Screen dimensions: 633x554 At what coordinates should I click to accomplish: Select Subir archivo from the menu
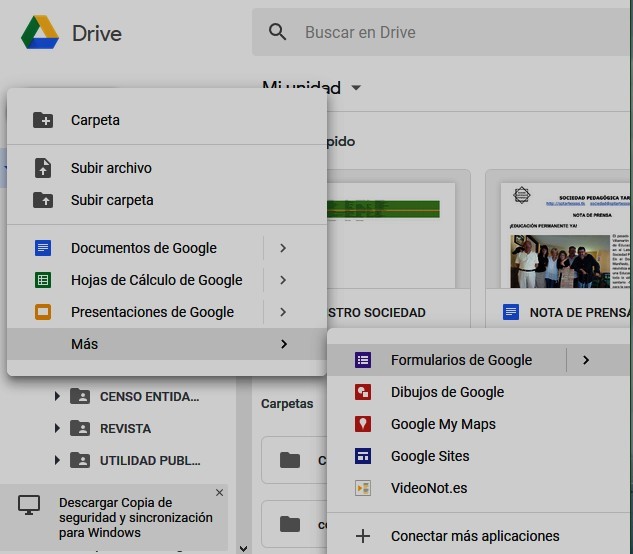(x=111, y=168)
